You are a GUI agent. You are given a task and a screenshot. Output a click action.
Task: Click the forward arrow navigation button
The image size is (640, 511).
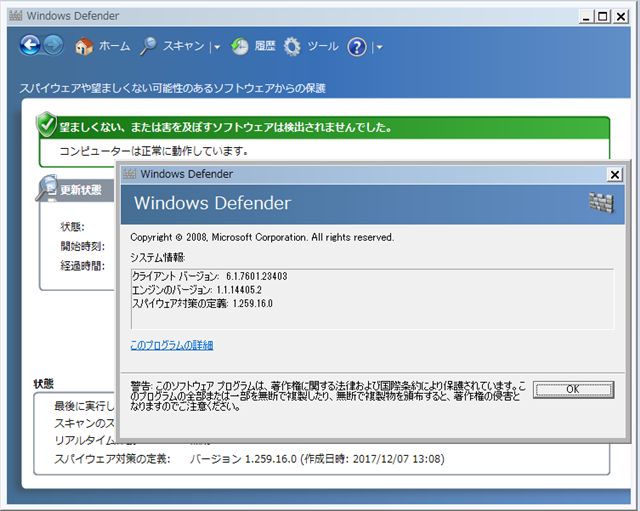[53, 45]
